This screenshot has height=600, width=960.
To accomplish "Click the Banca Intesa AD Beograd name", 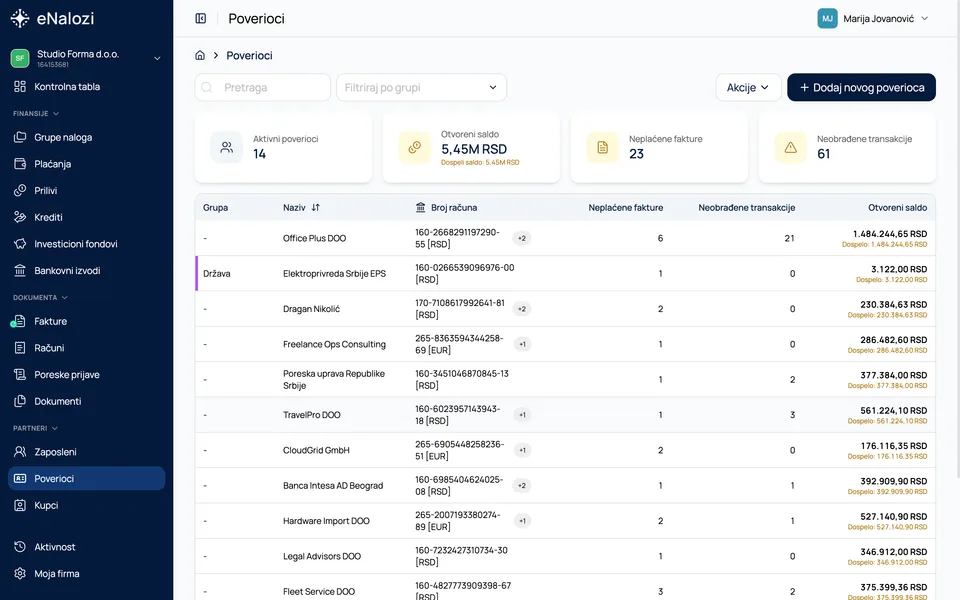I will [x=333, y=486].
